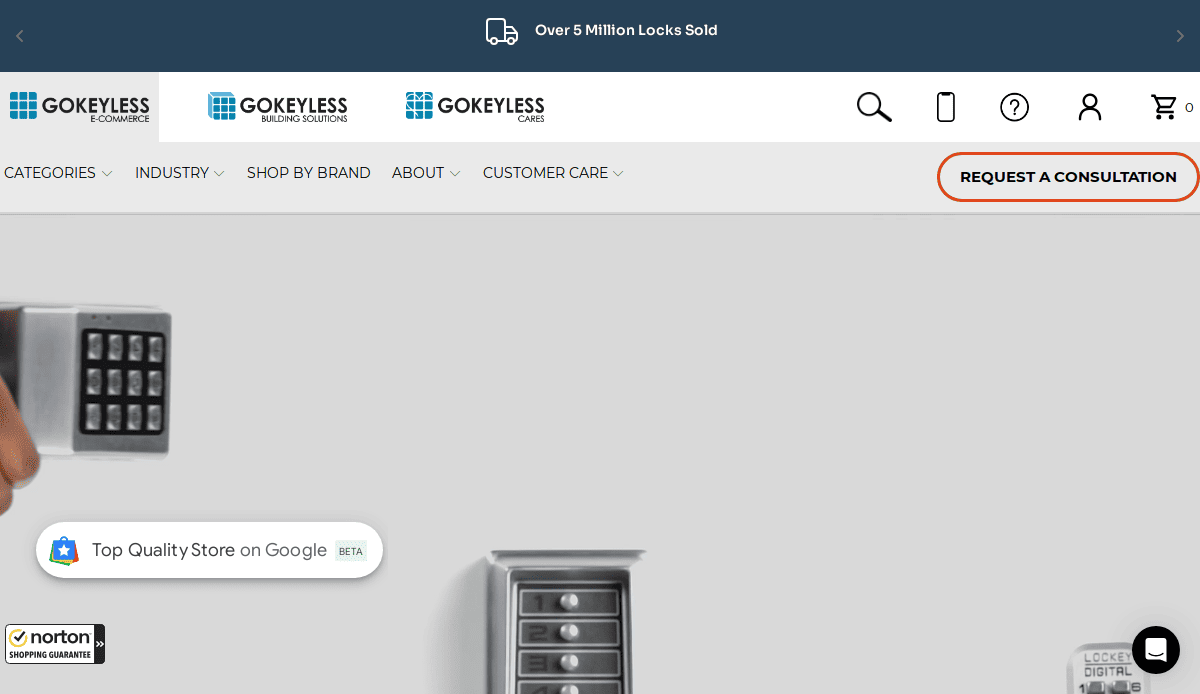Expand the Customer Care dropdown

pyautogui.click(x=552, y=173)
